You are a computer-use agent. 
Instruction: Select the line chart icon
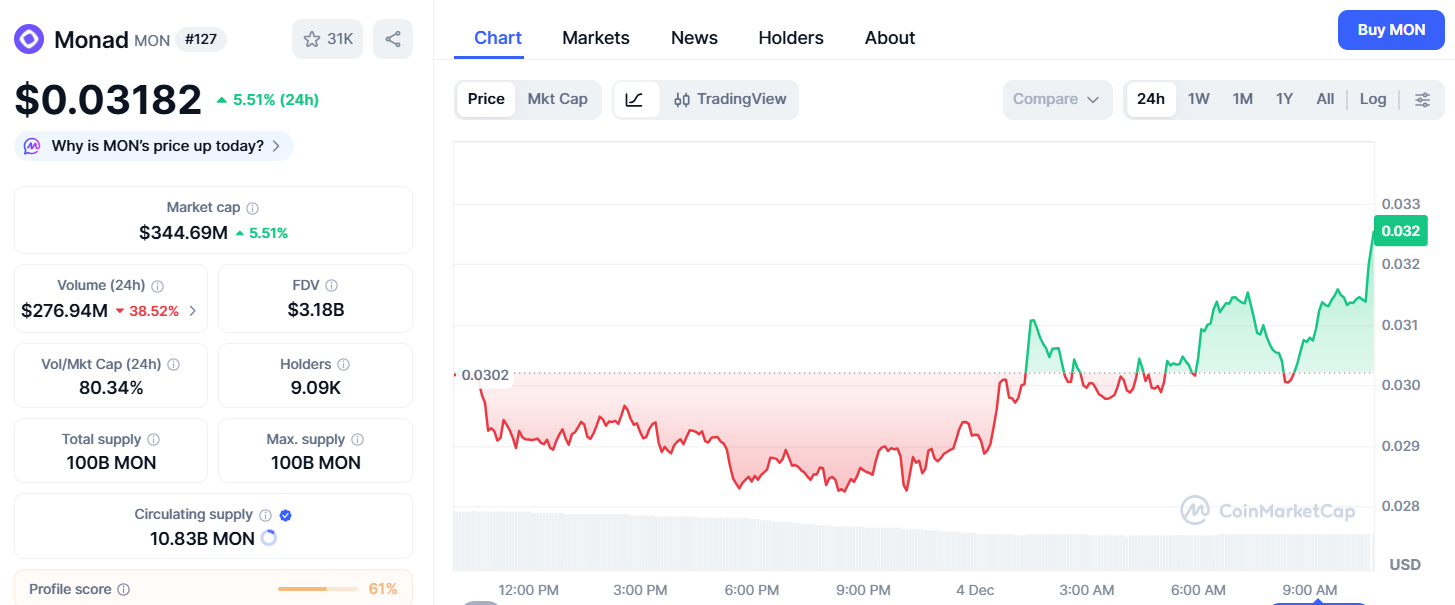point(635,99)
